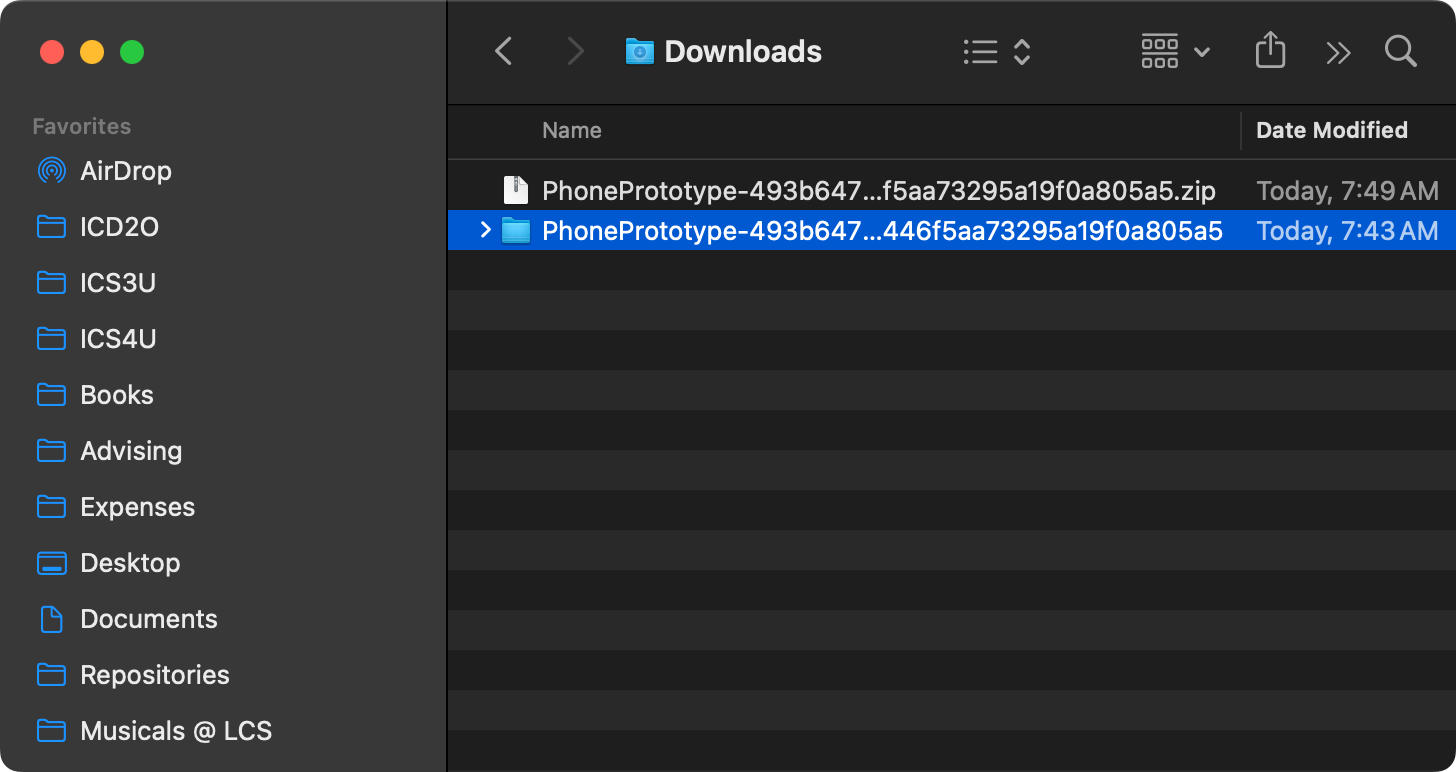Screen dimensions: 1456x772
Task: Navigate back using the left arrow button
Action: pos(503,51)
